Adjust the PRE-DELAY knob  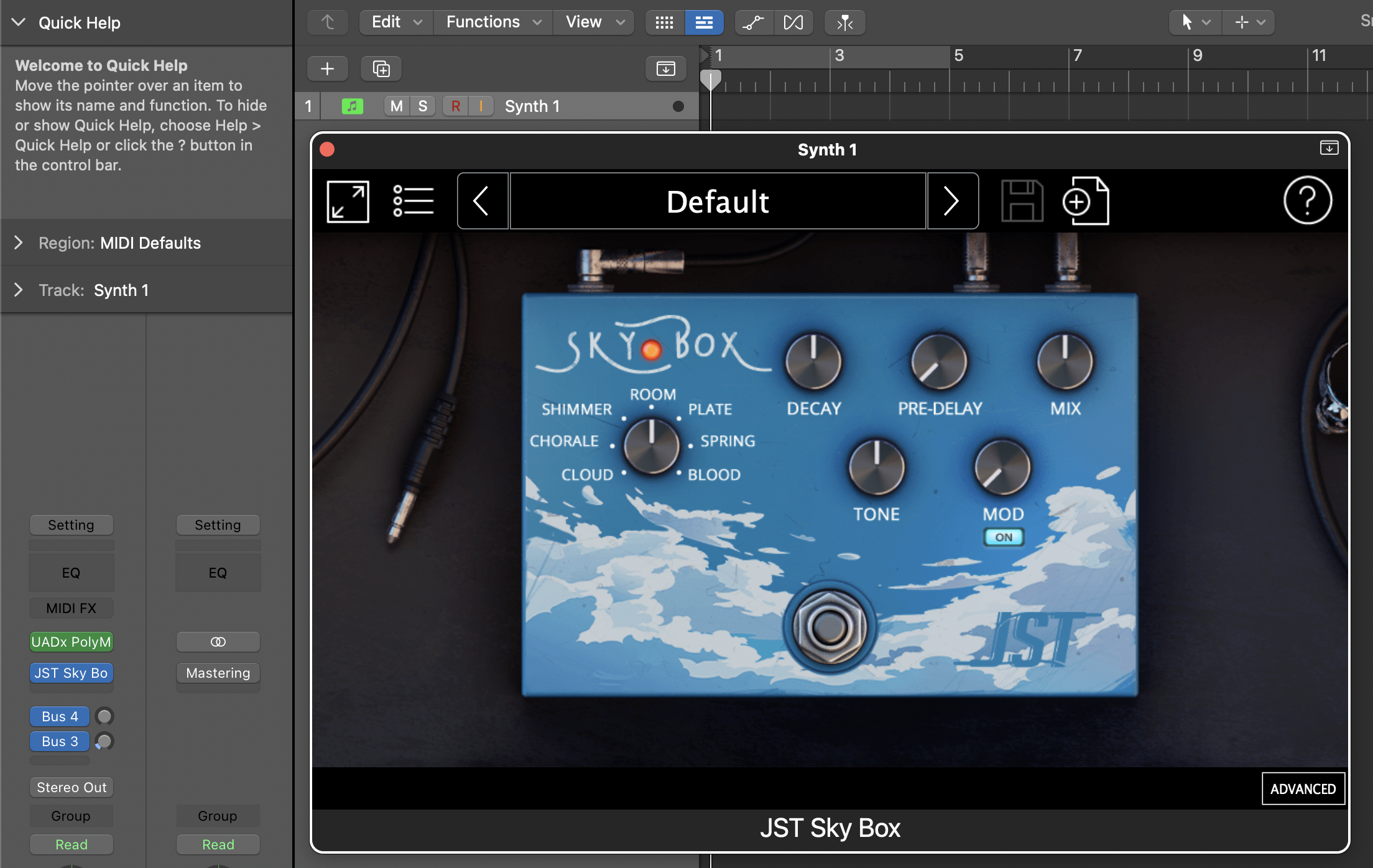tap(939, 361)
